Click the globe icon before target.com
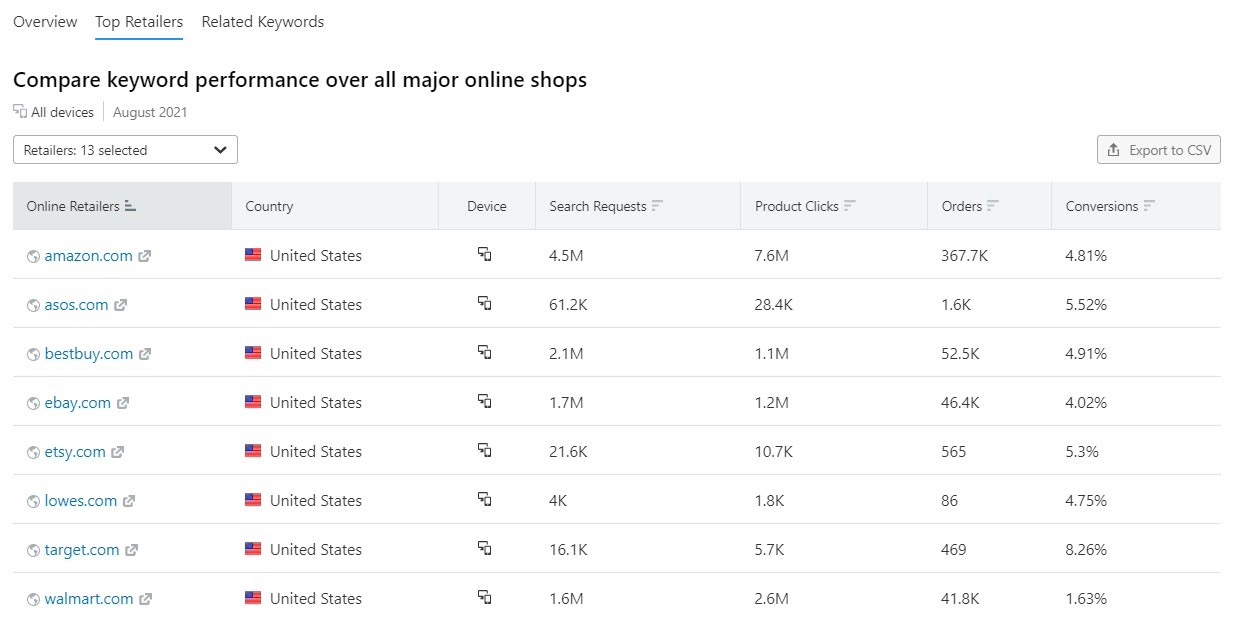The height and width of the screenshot is (625, 1235). (x=34, y=550)
